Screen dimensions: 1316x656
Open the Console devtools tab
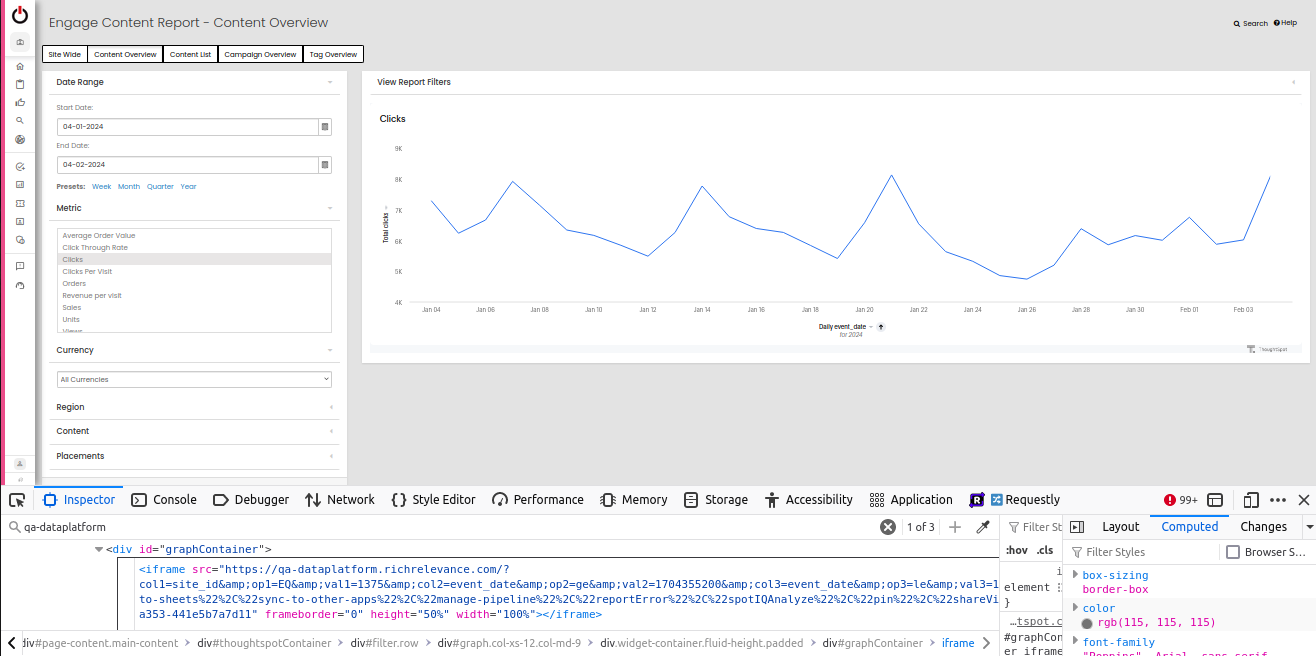pyautogui.click(x=164, y=500)
